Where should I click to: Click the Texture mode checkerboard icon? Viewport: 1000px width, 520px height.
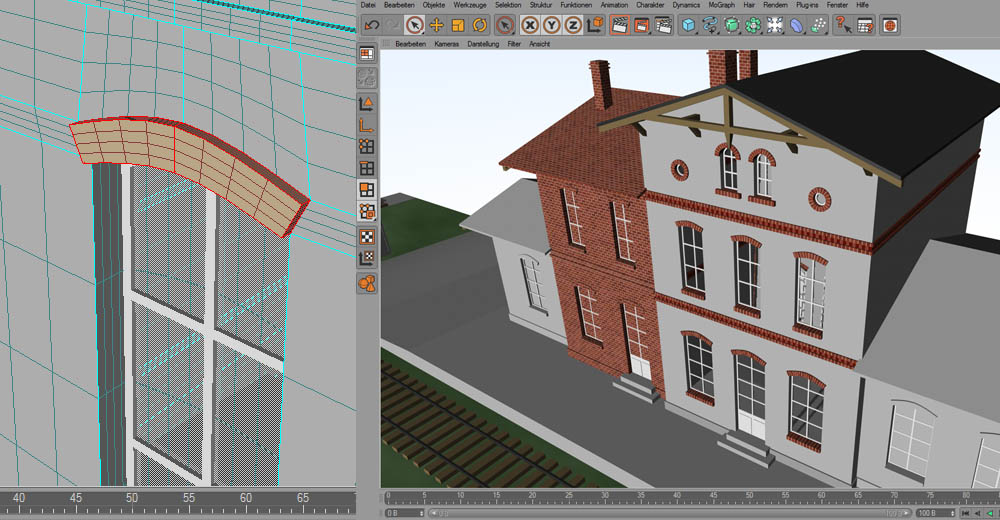pos(367,237)
